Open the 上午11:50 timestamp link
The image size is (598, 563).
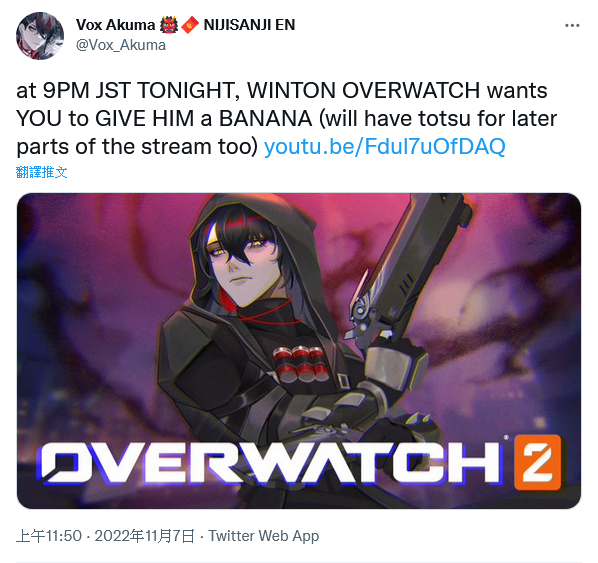coord(49,536)
